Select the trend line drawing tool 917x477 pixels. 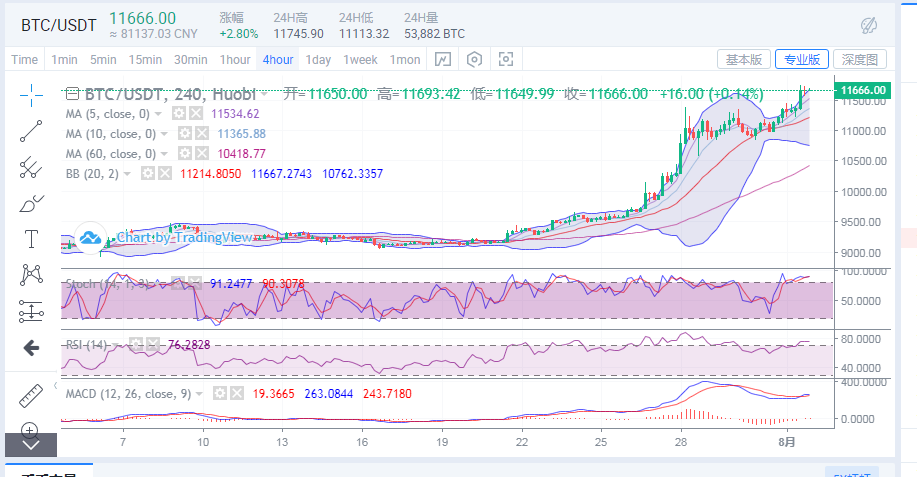tap(31, 131)
